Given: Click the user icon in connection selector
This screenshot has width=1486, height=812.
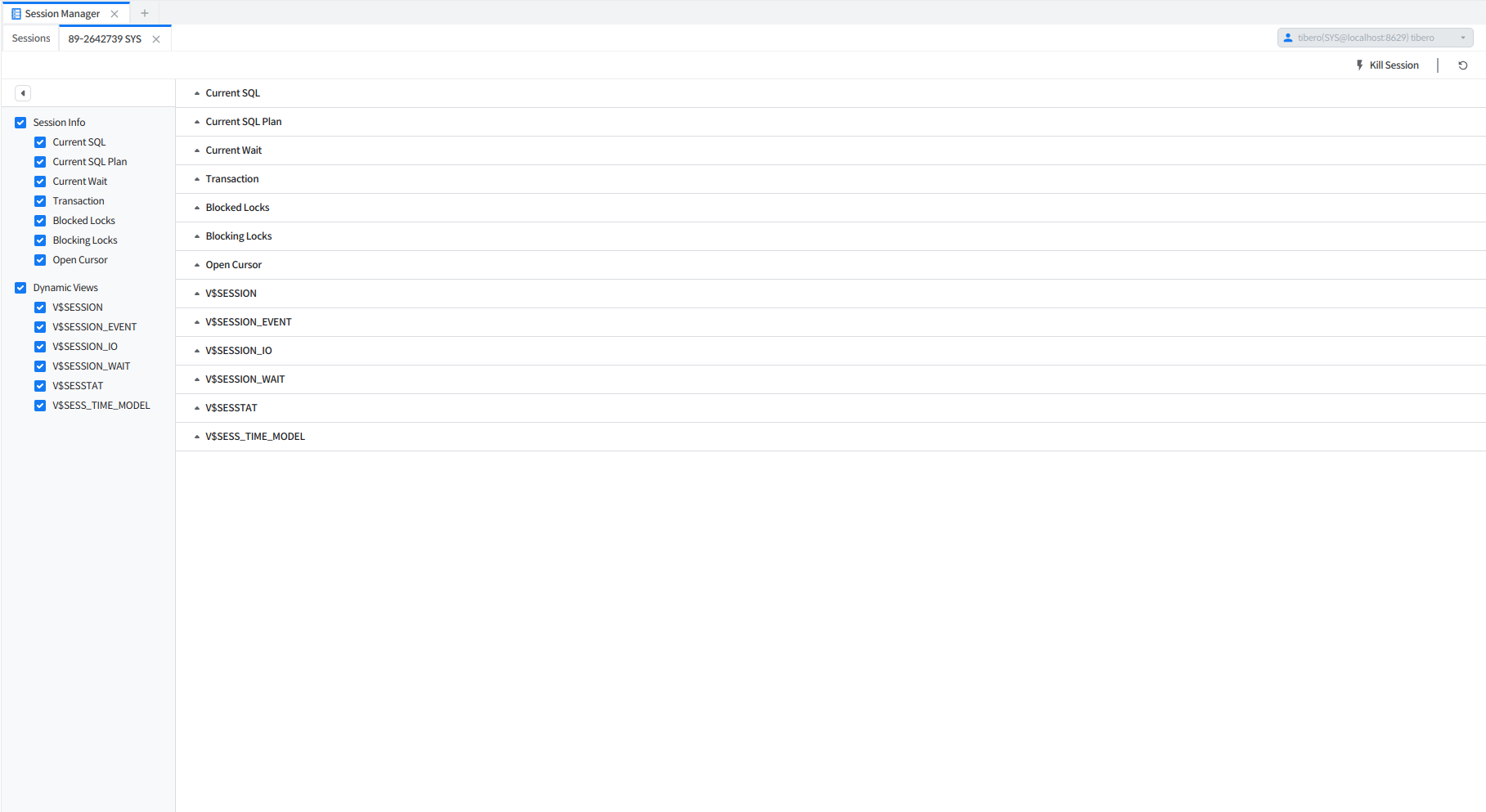Looking at the screenshot, I should click(1288, 38).
